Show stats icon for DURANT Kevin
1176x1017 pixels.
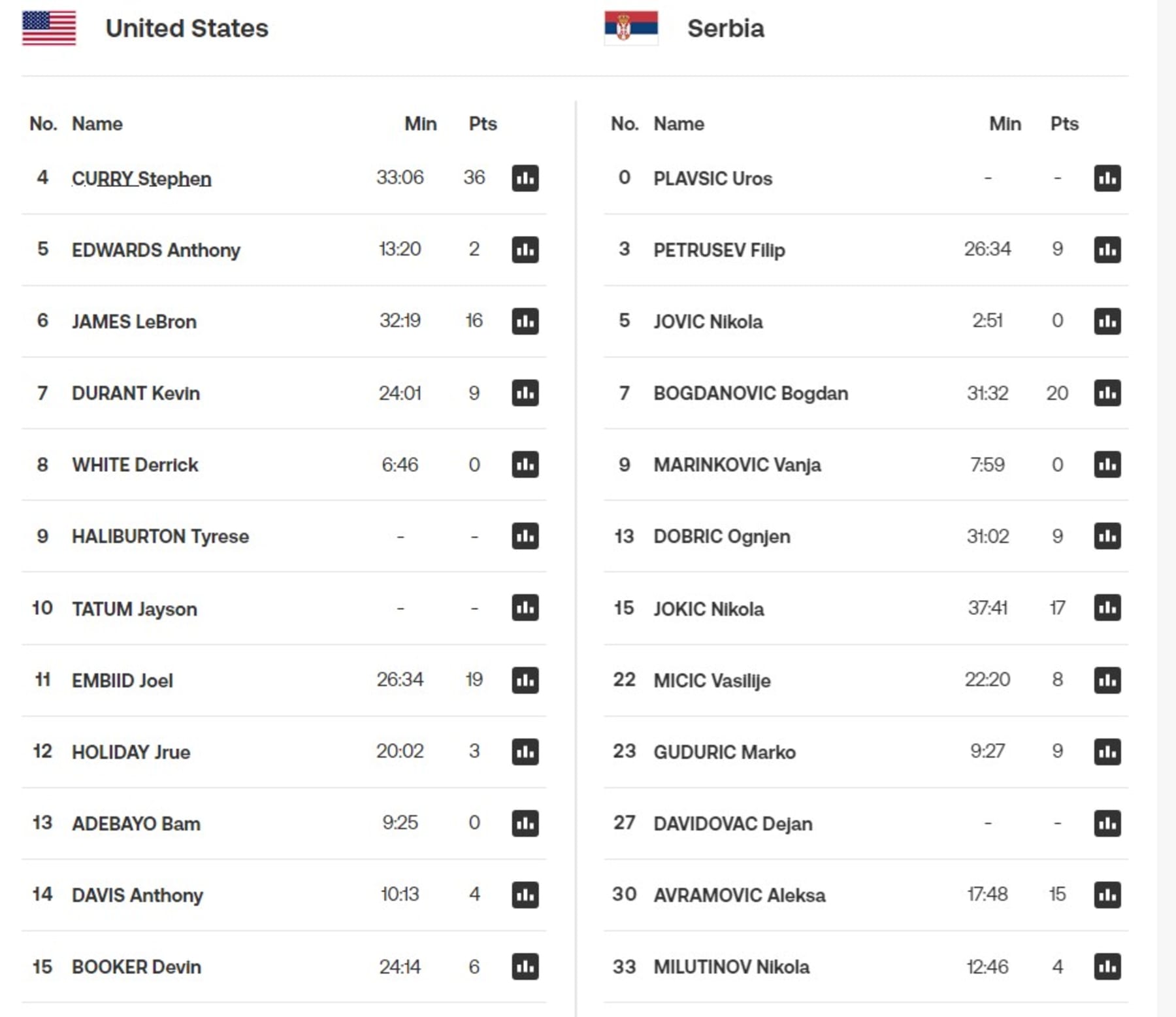pyautogui.click(x=525, y=393)
